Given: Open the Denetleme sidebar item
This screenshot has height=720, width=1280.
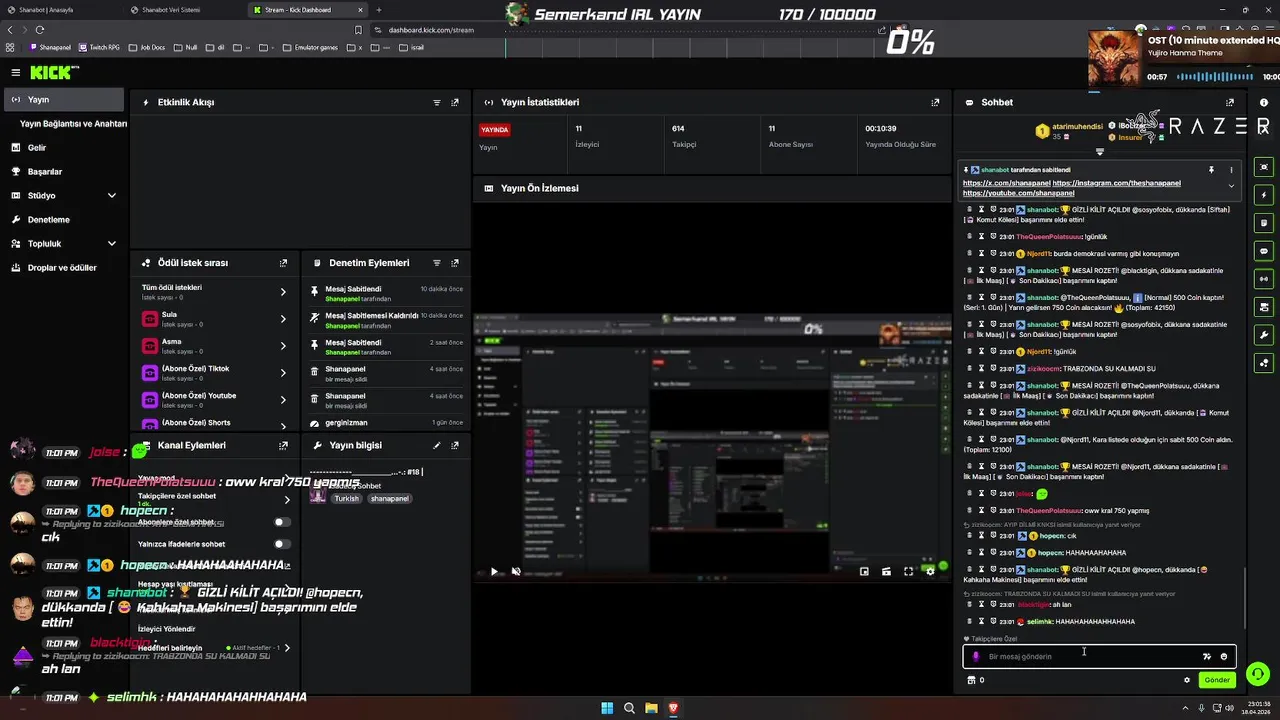Looking at the screenshot, I should [64, 220].
